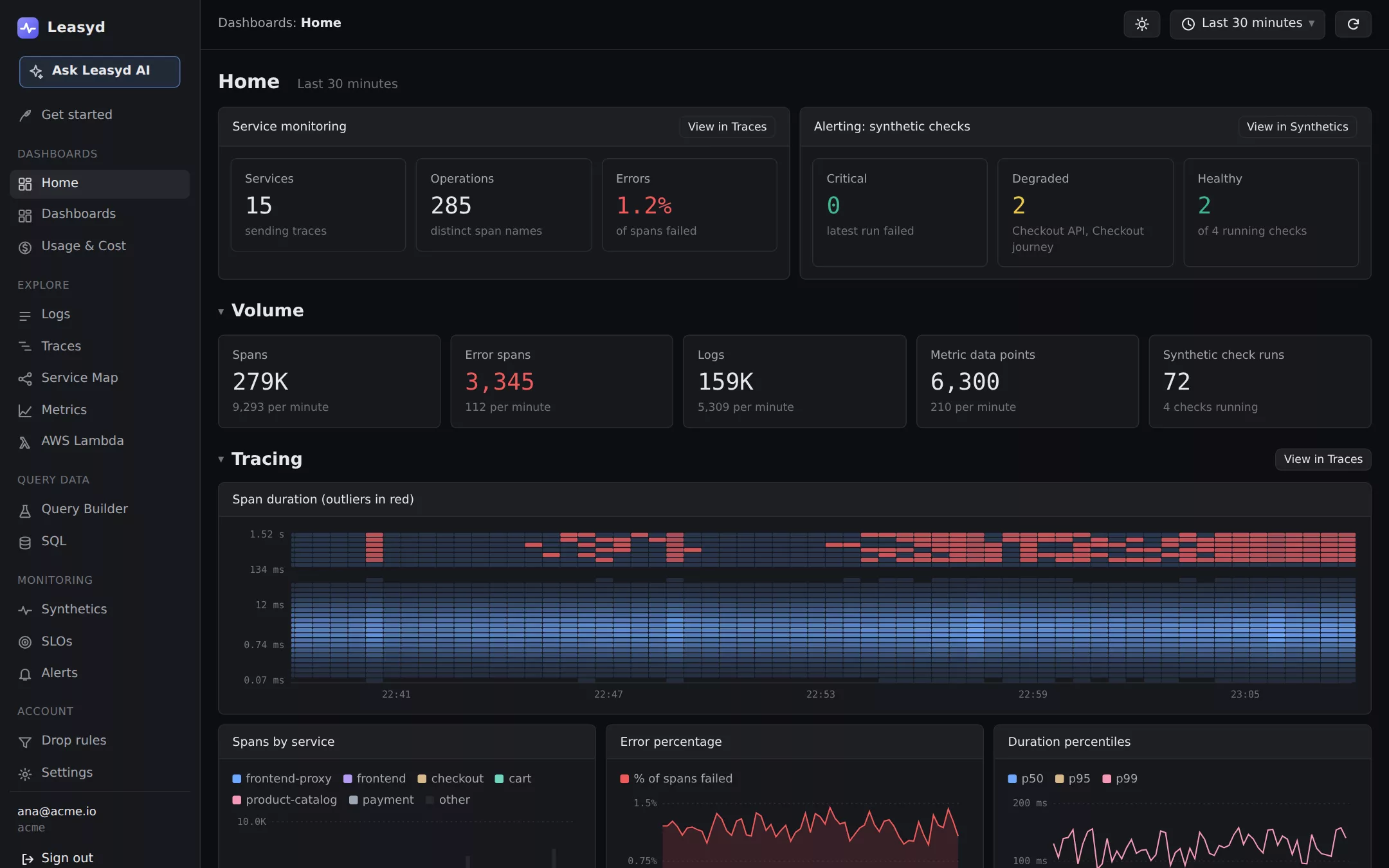Toggle the % of spans failed legend
The image size is (1389, 868).
coord(676,779)
